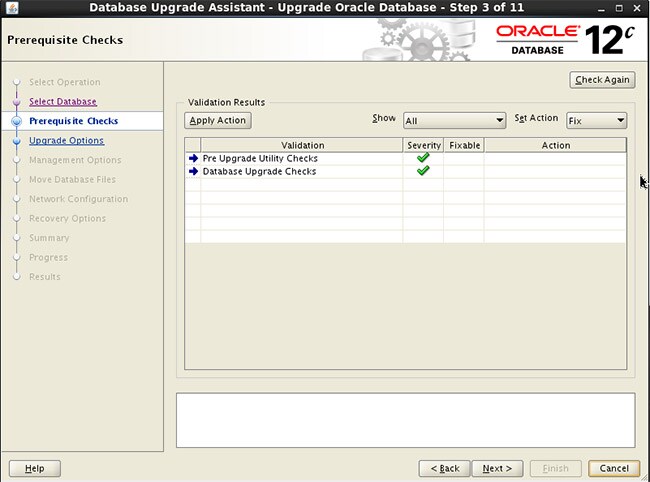Select the Pre Upgrade Utility Checks row text
Viewport: 650px width, 482px height.
tap(260, 158)
